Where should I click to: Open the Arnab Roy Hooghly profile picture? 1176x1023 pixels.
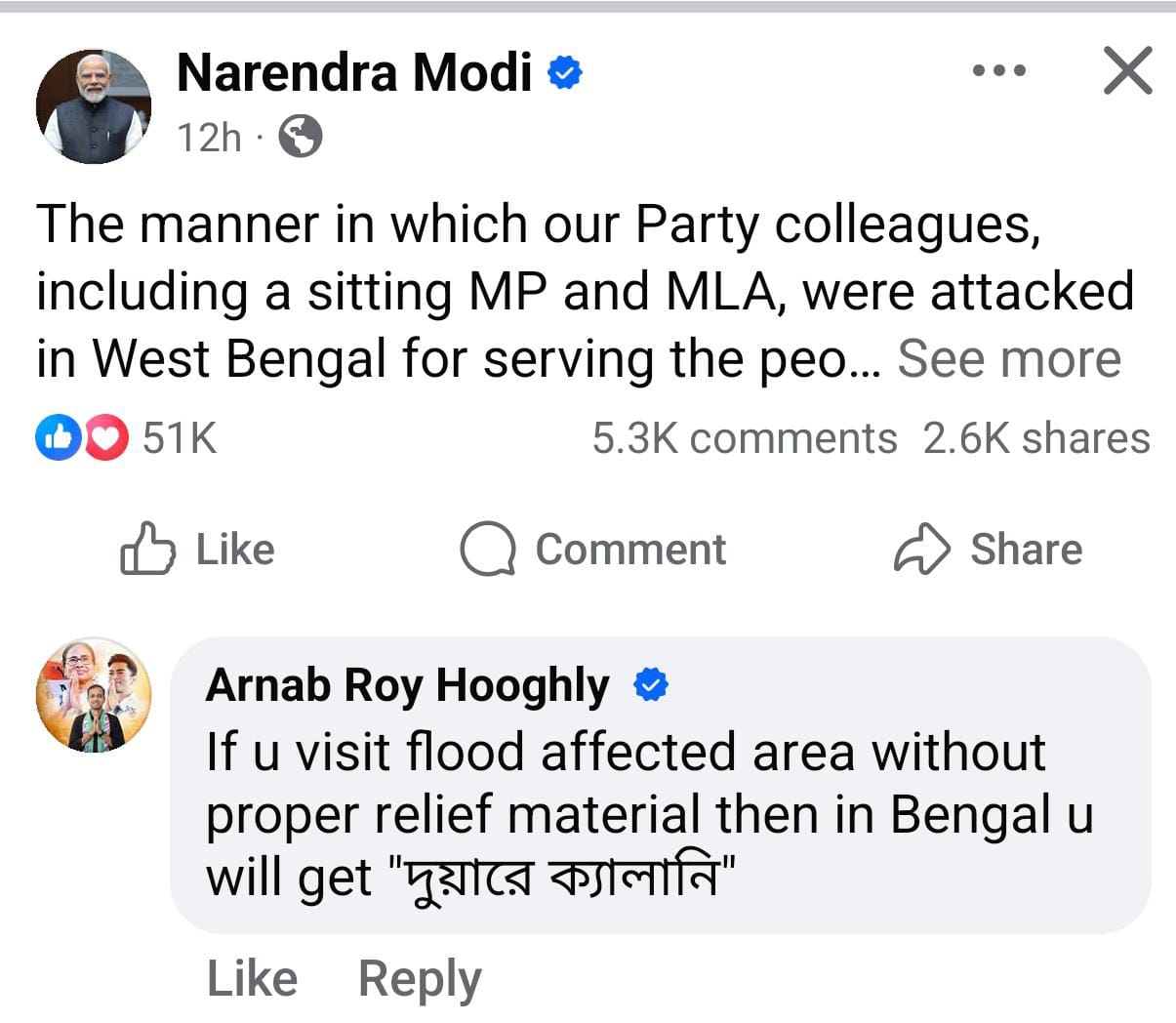click(x=94, y=695)
